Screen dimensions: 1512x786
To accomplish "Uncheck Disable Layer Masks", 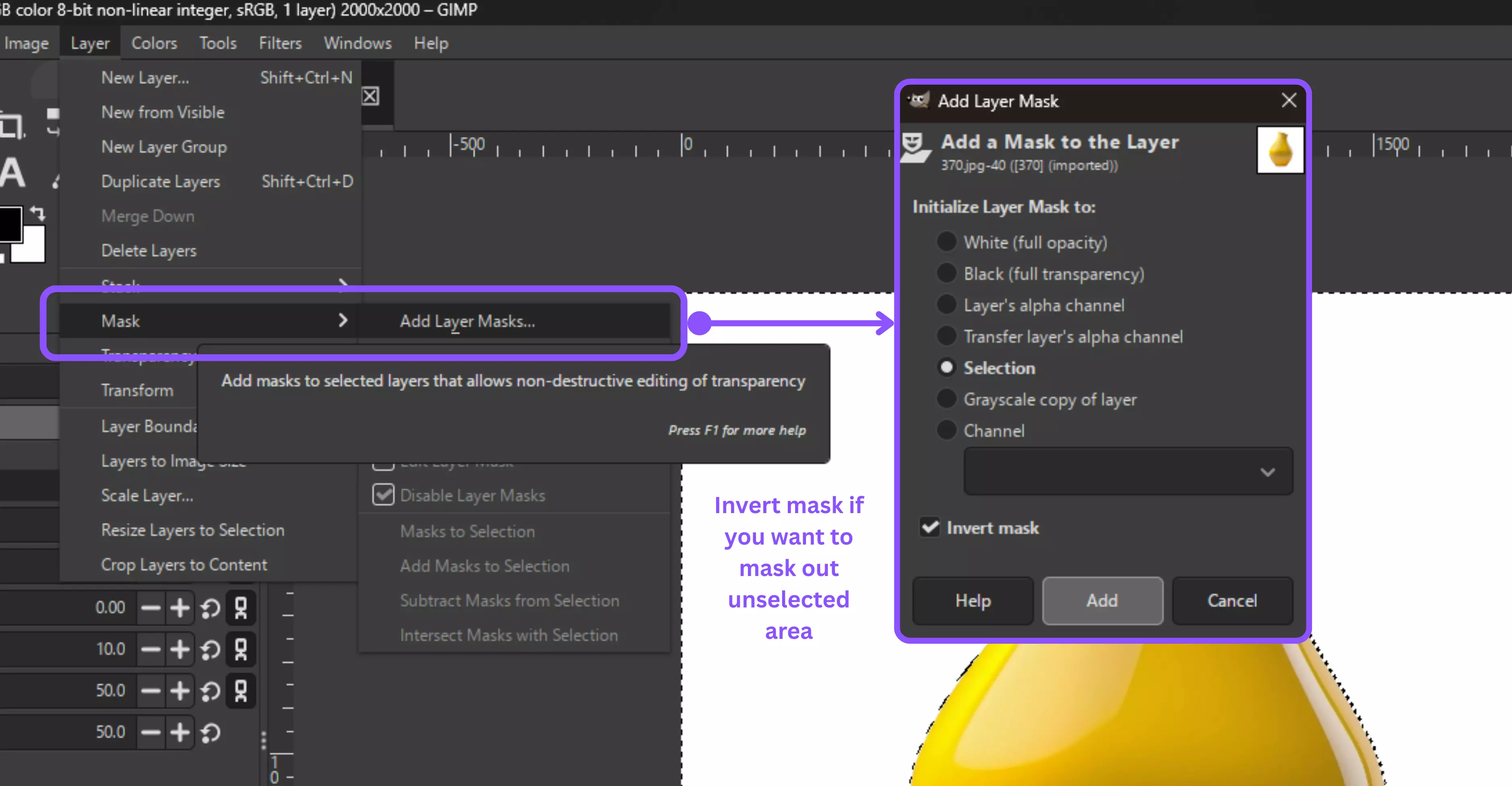I will (x=383, y=495).
